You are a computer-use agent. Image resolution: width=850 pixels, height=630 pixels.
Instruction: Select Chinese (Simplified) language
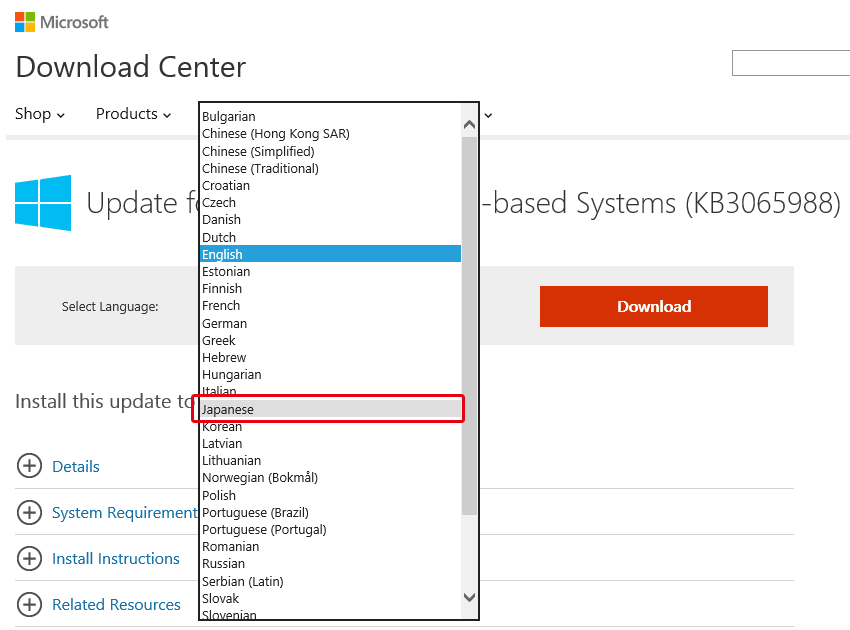[x=331, y=151]
